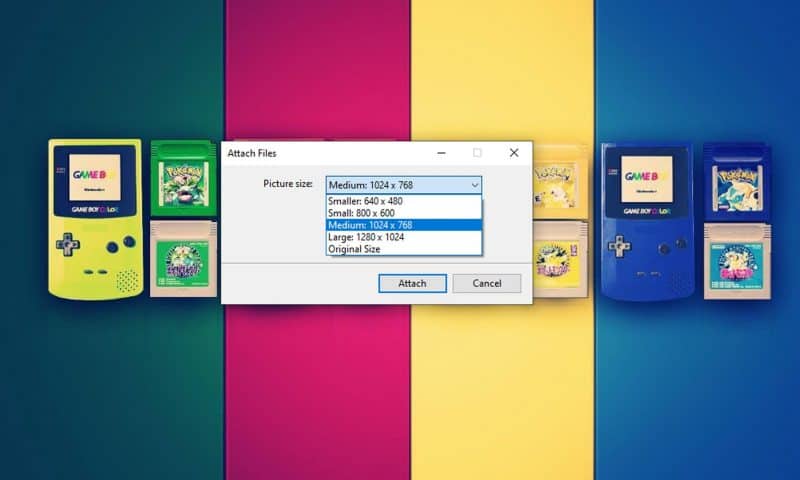Image resolution: width=800 pixels, height=480 pixels.
Task: Click the Attach button
Action: click(x=412, y=284)
